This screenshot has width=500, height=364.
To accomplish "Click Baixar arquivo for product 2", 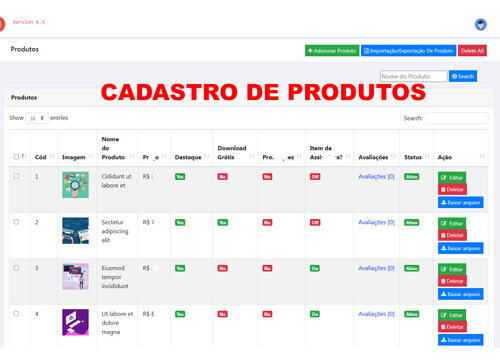I will (x=461, y=248).
